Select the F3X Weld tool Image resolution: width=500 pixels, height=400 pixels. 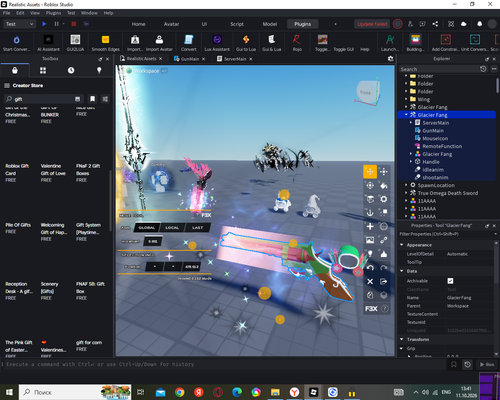point(384,240)
